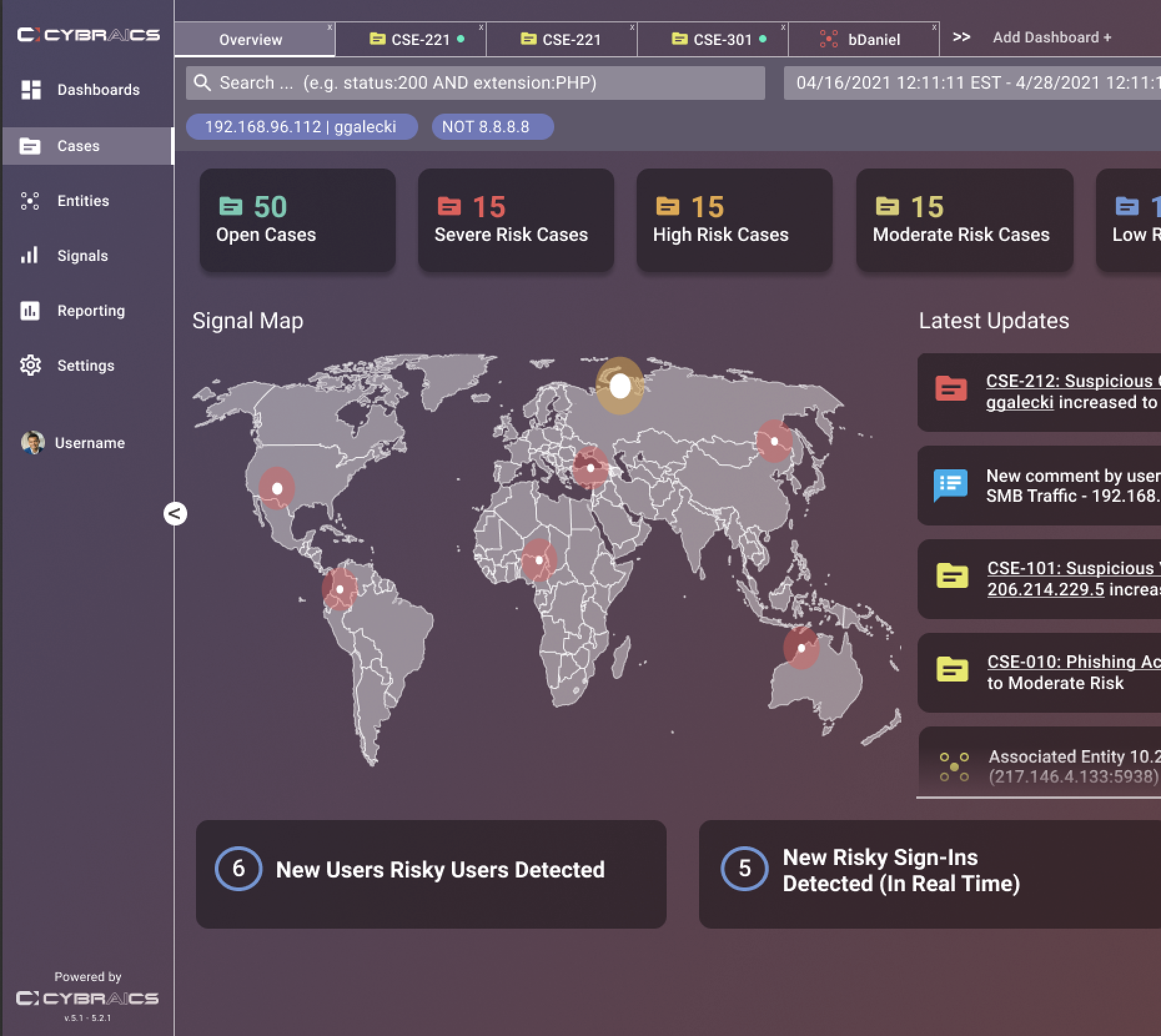Open the Signals bar chart icon
The image size is (1161, 1036).
[29, 255]
